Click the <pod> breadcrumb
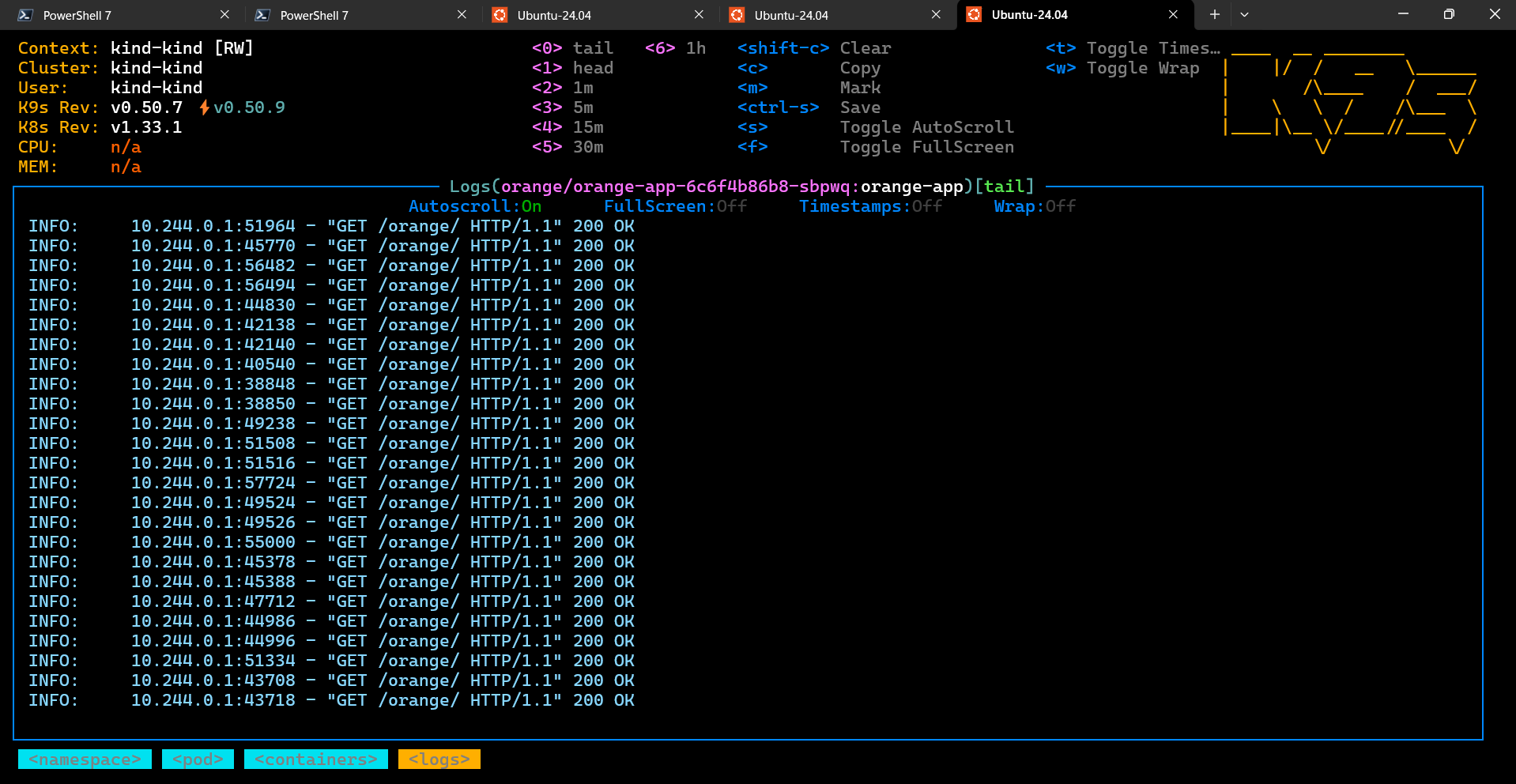The height and width of the screenshot is (784, 1516). pyautogui.click(x=198, y=759)
